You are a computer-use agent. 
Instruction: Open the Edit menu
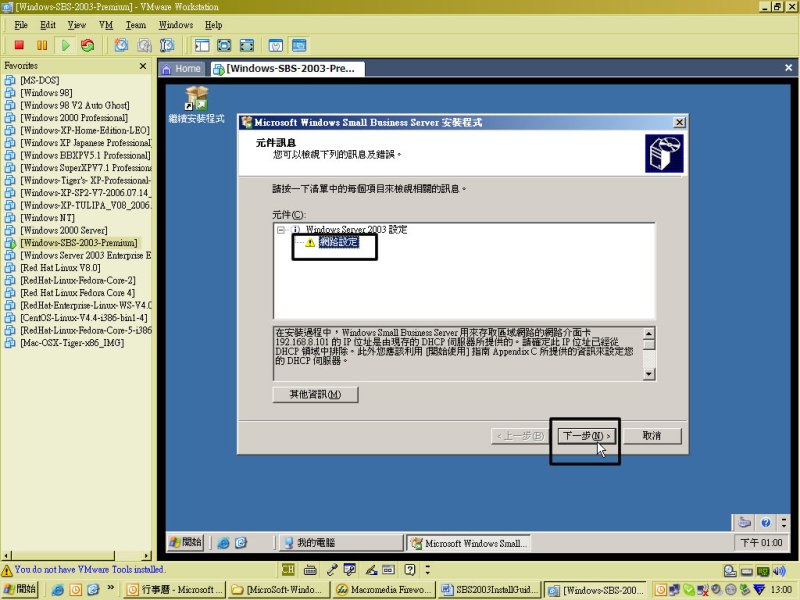coord(48,25)
